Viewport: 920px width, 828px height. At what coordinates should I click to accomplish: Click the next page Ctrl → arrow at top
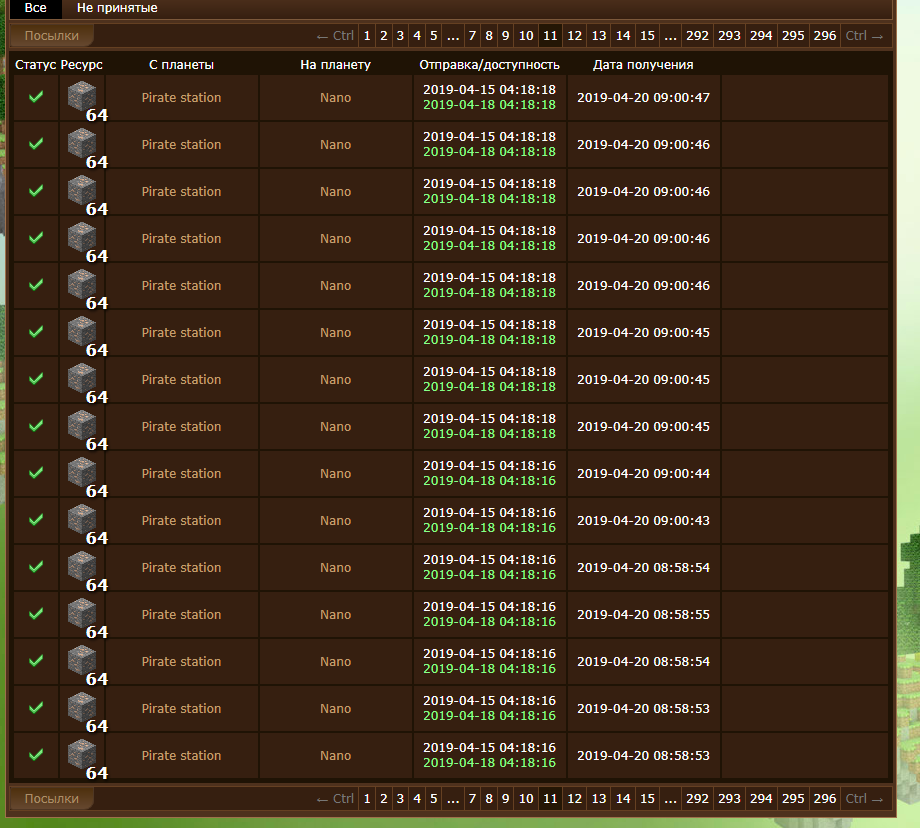click(864, 36)
